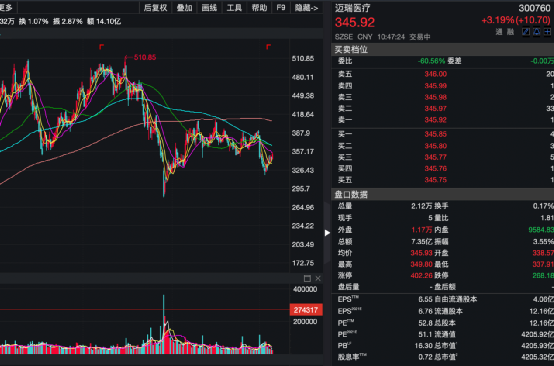Select the 卖二 345.97 ask row
554x366 pixels.
(x=442, y=108)
